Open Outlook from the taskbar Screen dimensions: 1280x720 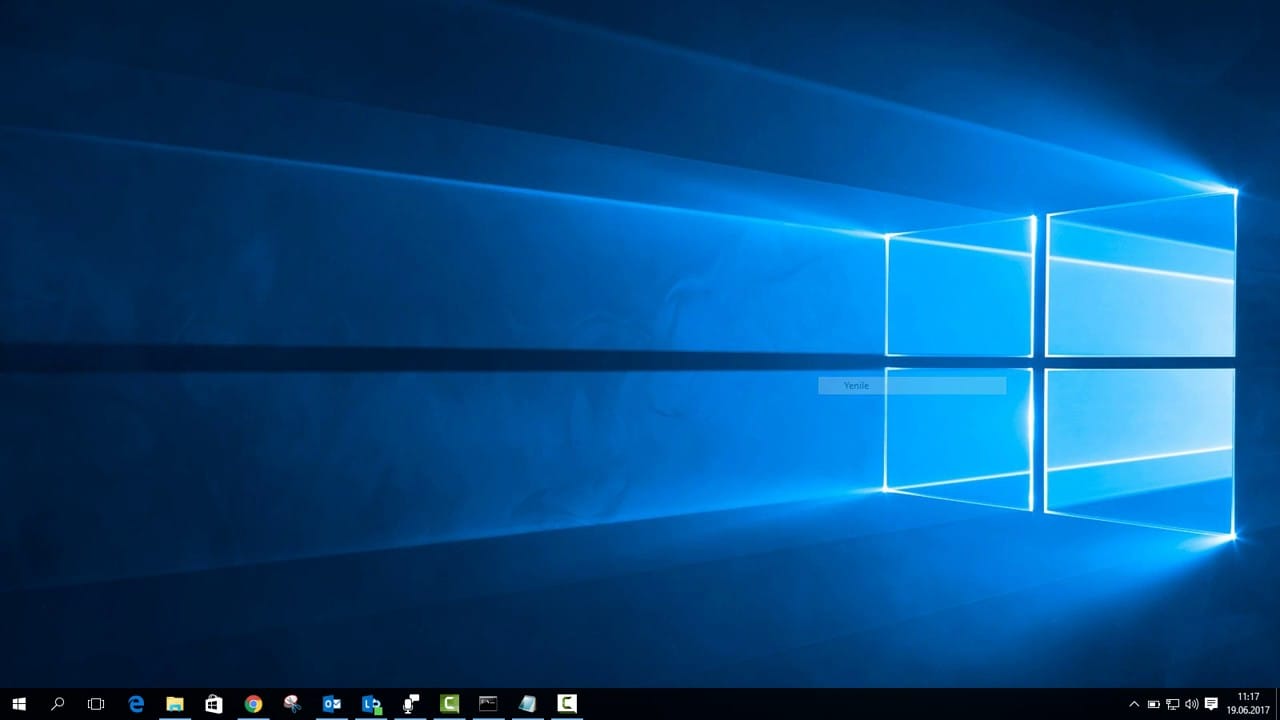tap(331, 704)
